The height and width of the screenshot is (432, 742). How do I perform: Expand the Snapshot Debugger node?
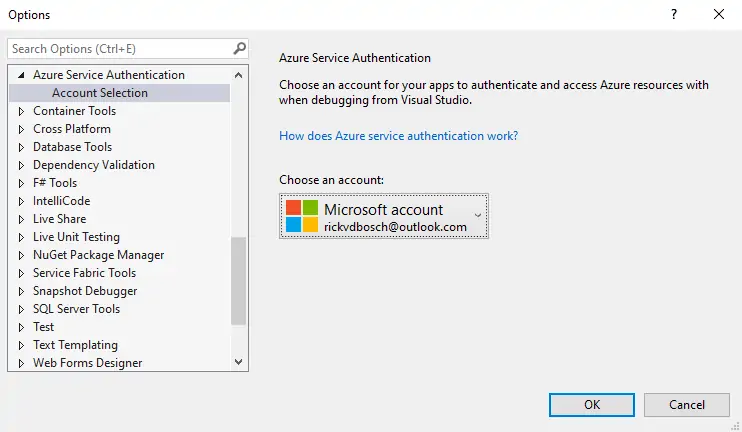click(x=21, y=291)
